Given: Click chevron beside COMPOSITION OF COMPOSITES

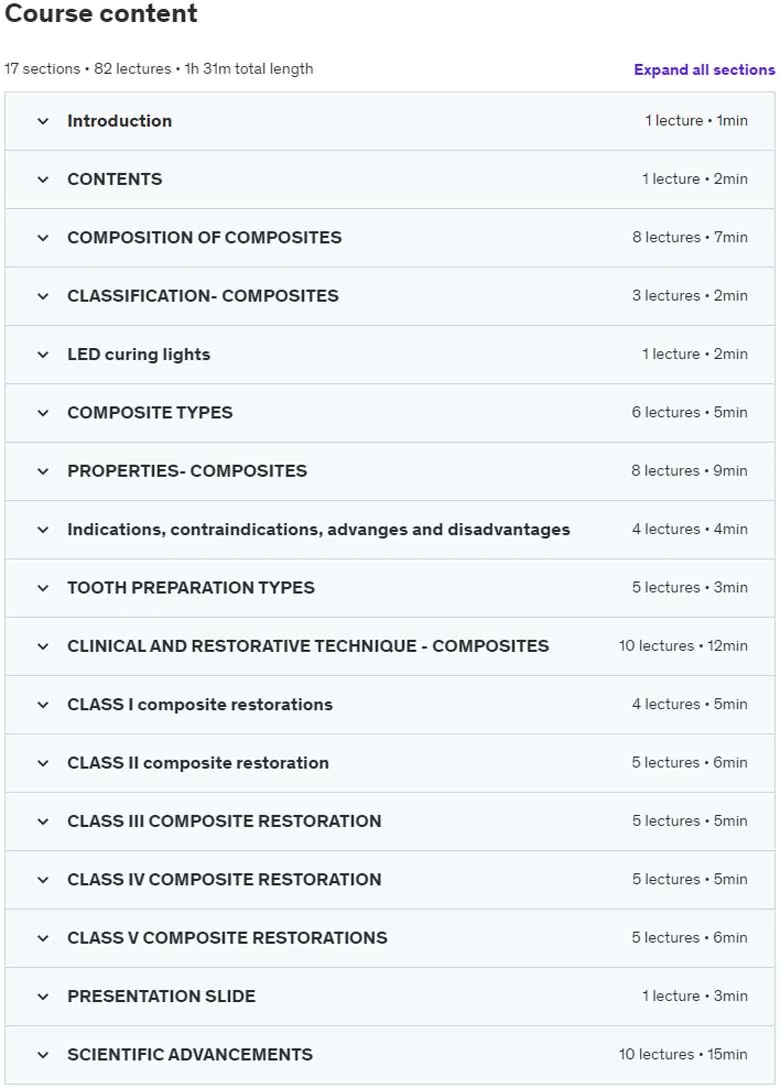Looking at the screenshot, I should pos(43,238).
